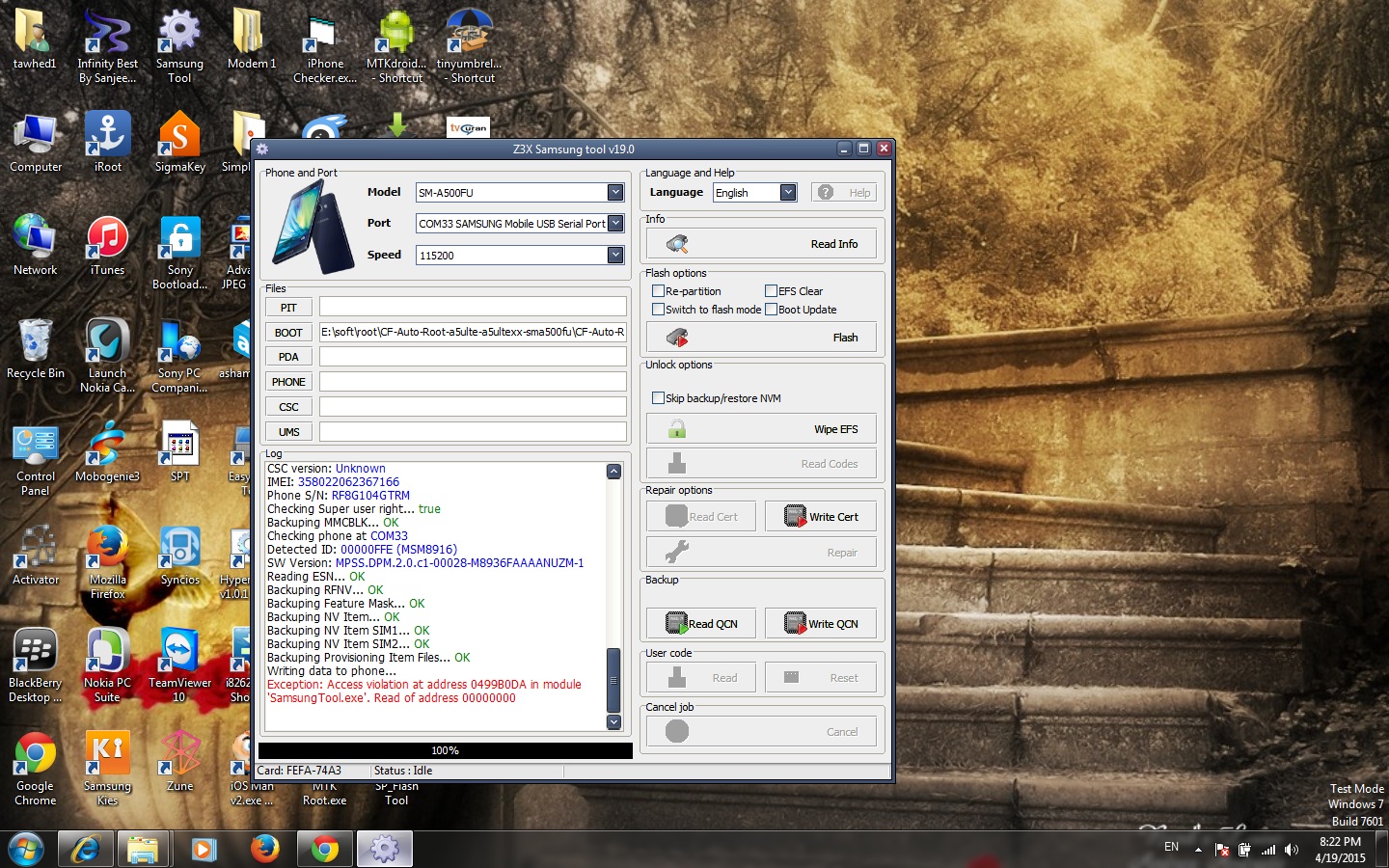The height and width of the screenshot is (868, 1389).
Task: Open Samsung Kies desktop icon
Action: point(107,768)
